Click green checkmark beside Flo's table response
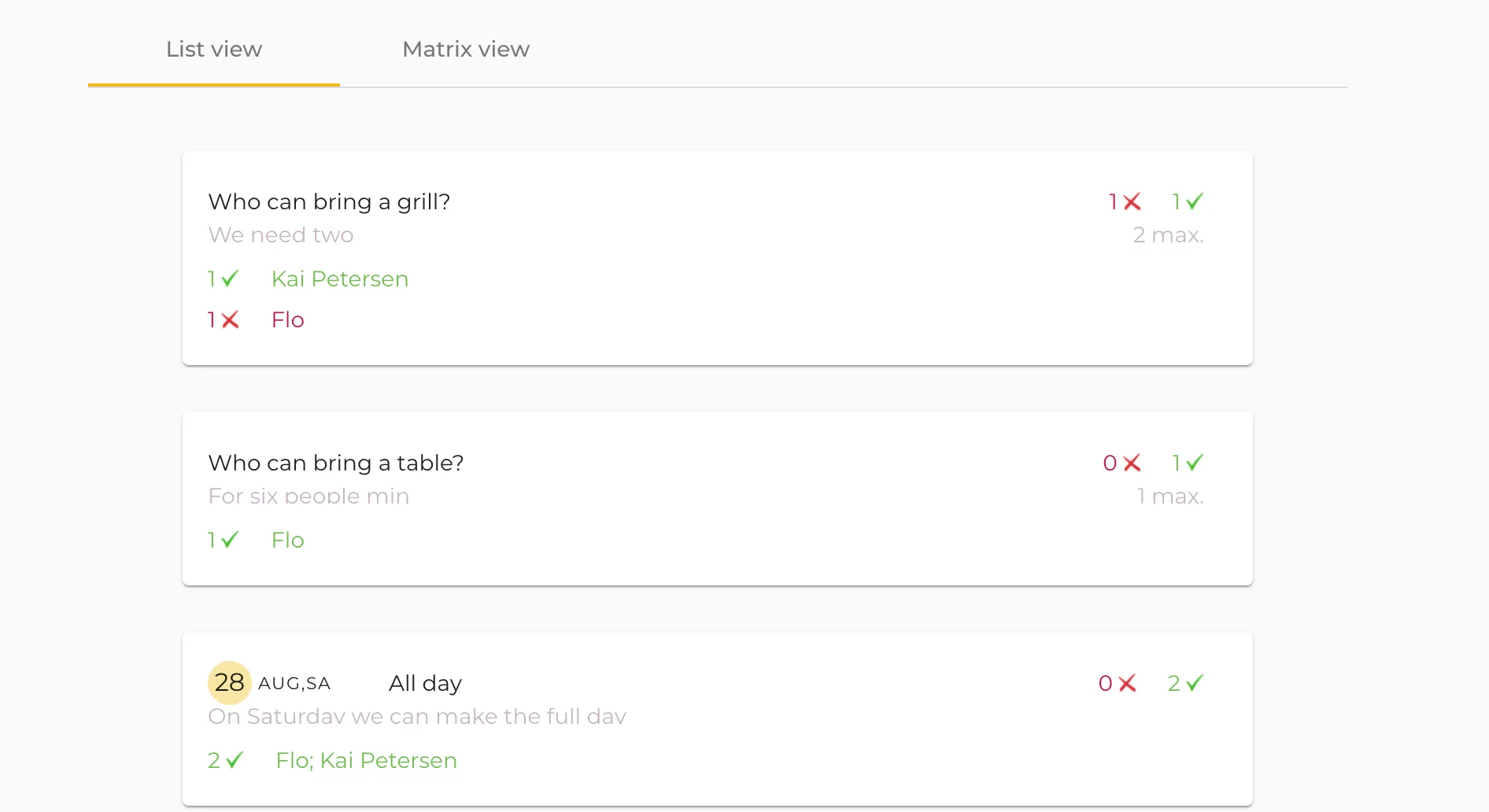Image resolution: width=1489 pixels, height=812 pixels. pyautogui.click(x=230, y=541)
